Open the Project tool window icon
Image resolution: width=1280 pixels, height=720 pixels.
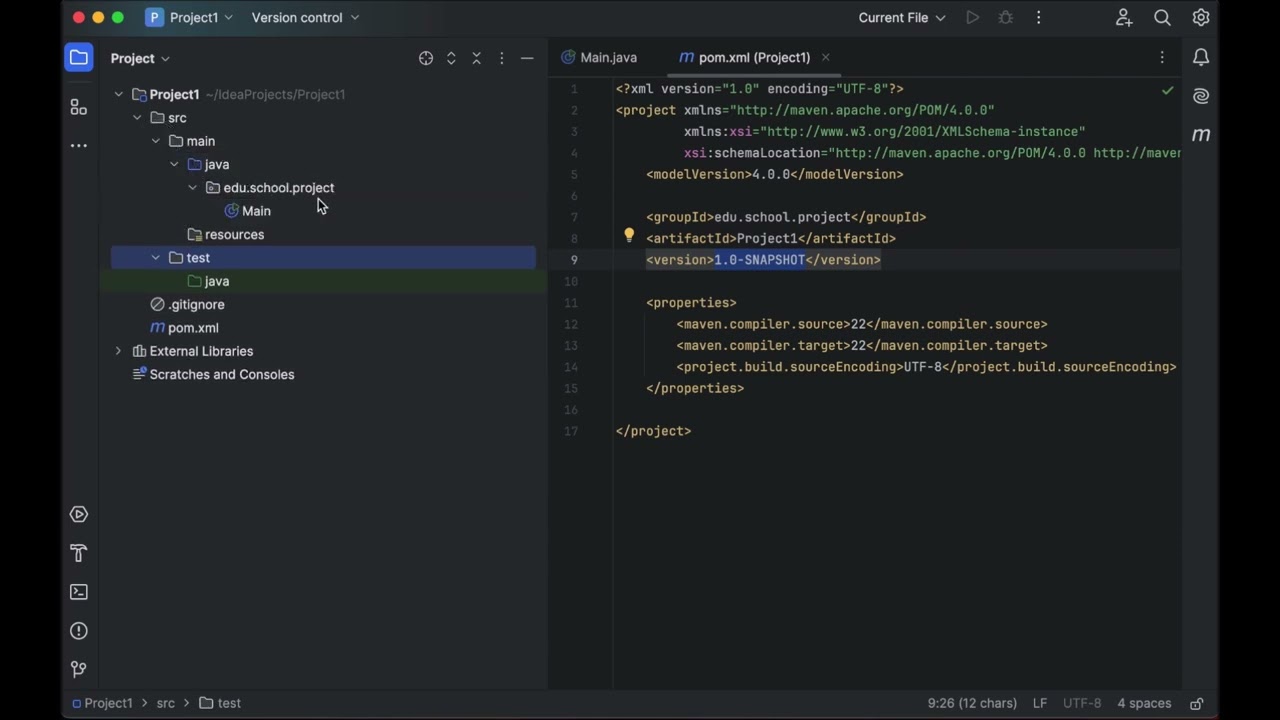click(x=79, y=58)
